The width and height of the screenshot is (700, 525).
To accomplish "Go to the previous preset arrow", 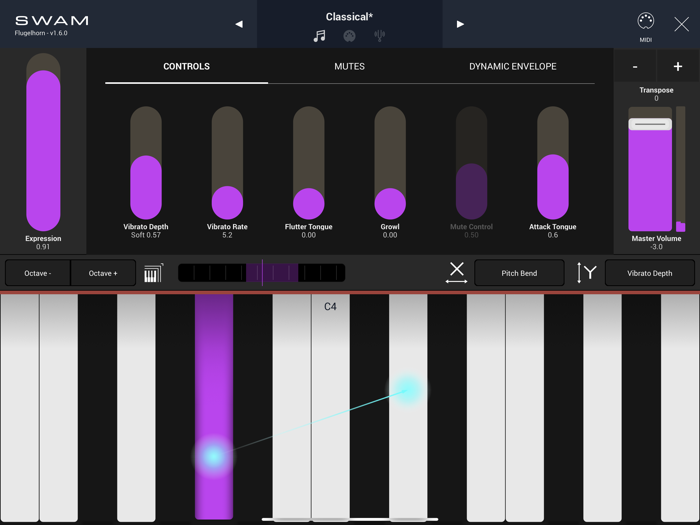I will [239, 24].
